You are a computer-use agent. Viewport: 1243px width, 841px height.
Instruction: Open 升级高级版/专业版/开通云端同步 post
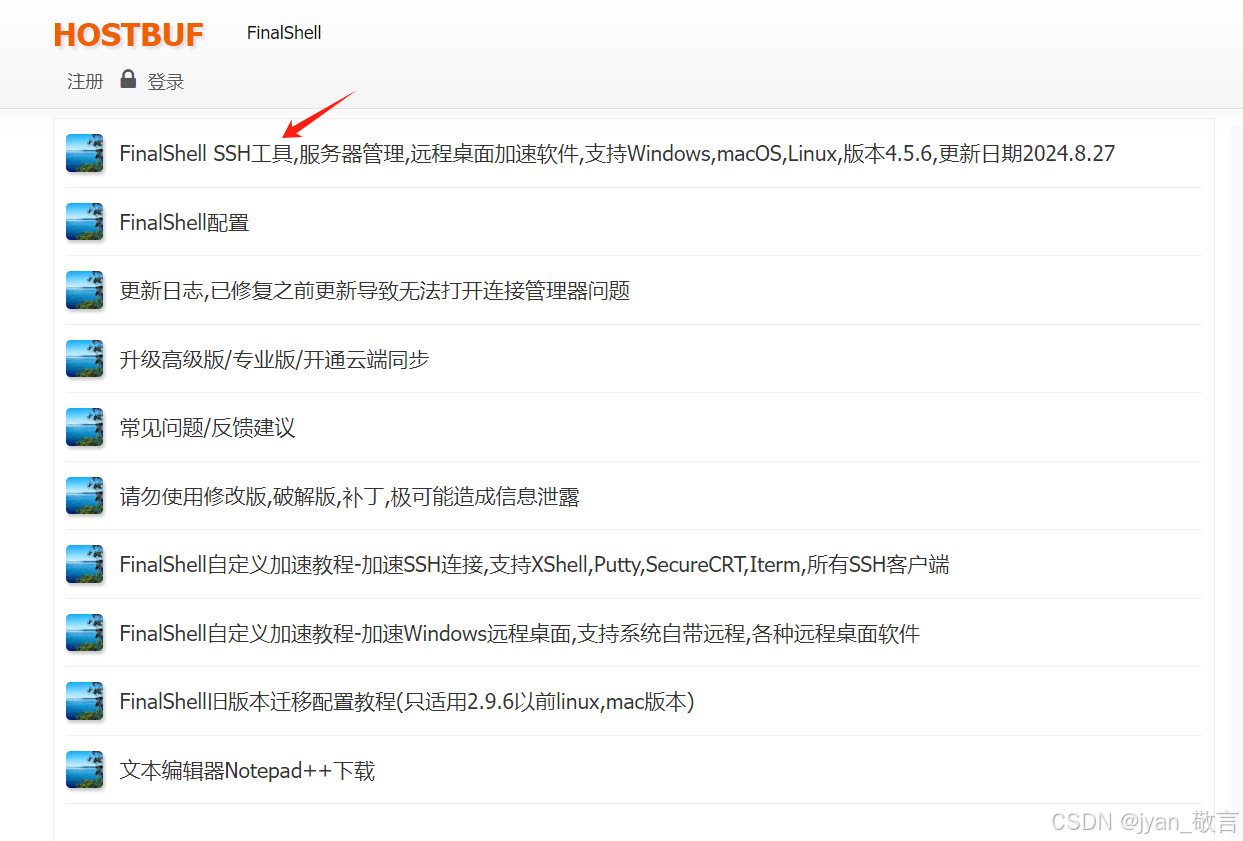click(x=274, y=359)
